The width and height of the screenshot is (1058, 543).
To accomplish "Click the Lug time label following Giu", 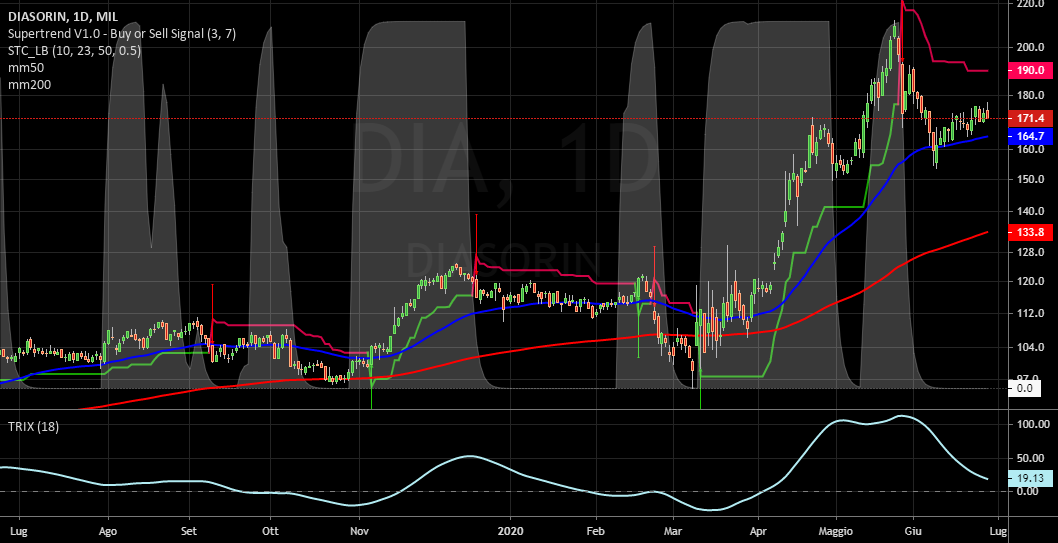I will coord(999,531).
